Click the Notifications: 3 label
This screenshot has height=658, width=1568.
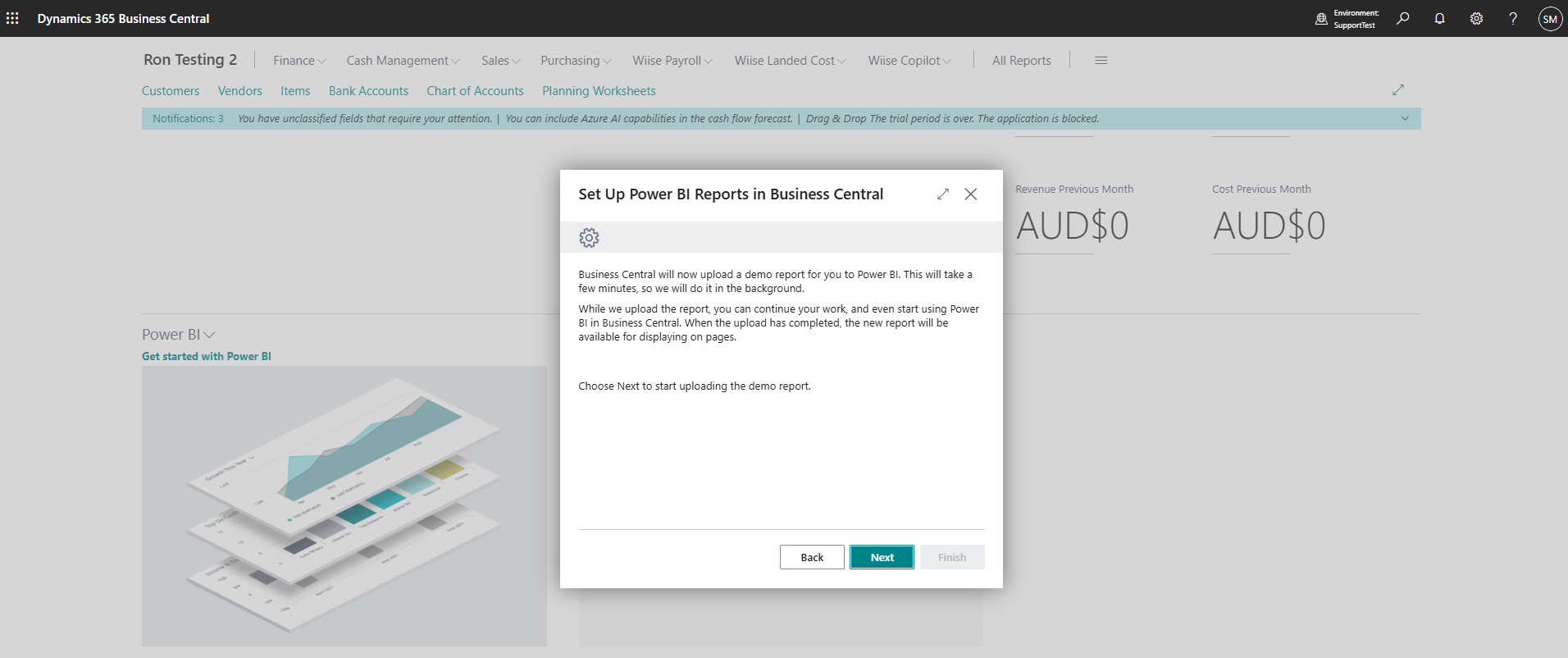(188, 119)
